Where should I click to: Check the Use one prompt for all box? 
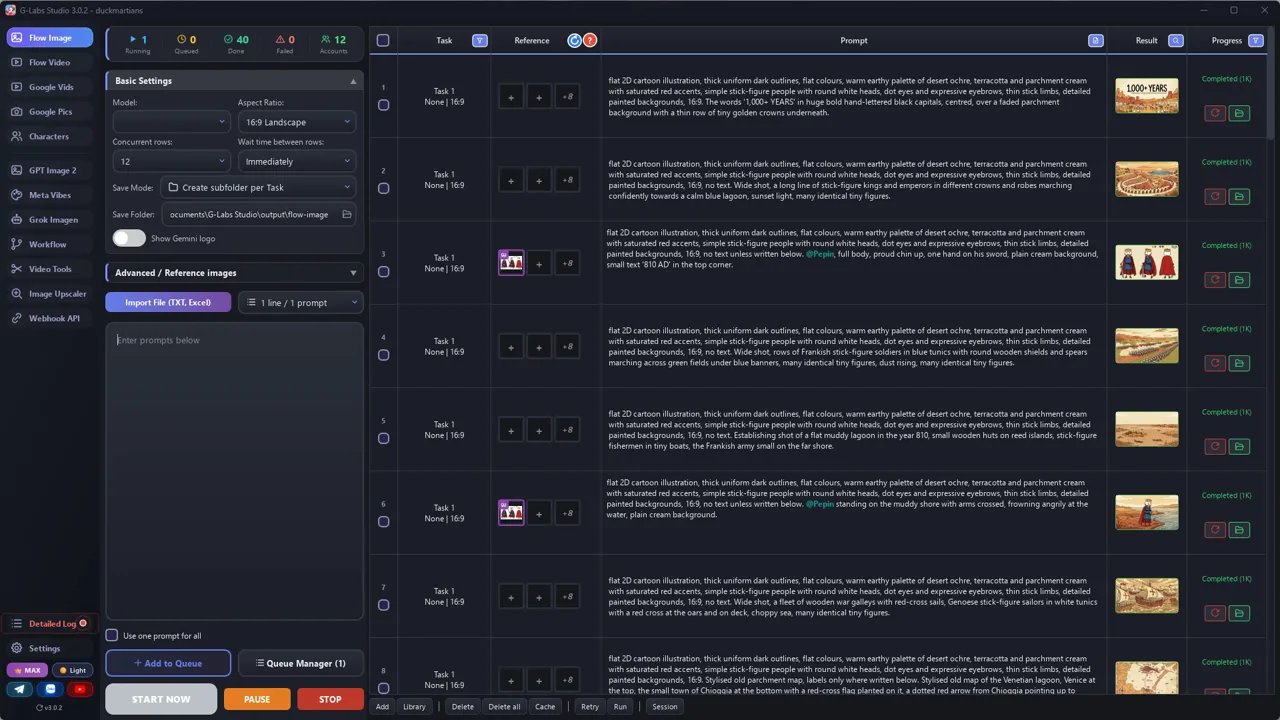(112, 635)
